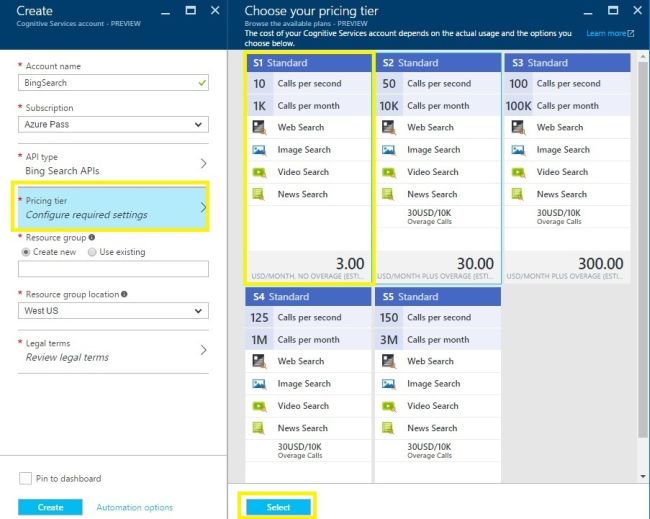Click Video Search icon in S1 Standard card

[x=259, y=172]
